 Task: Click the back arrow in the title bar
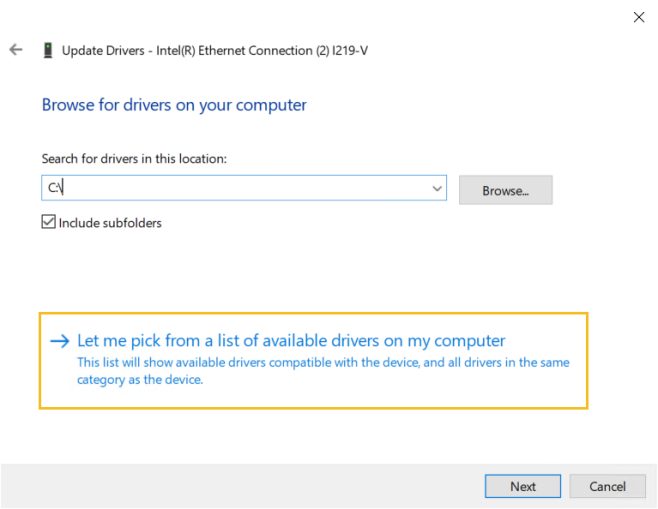tap(16, 50)
